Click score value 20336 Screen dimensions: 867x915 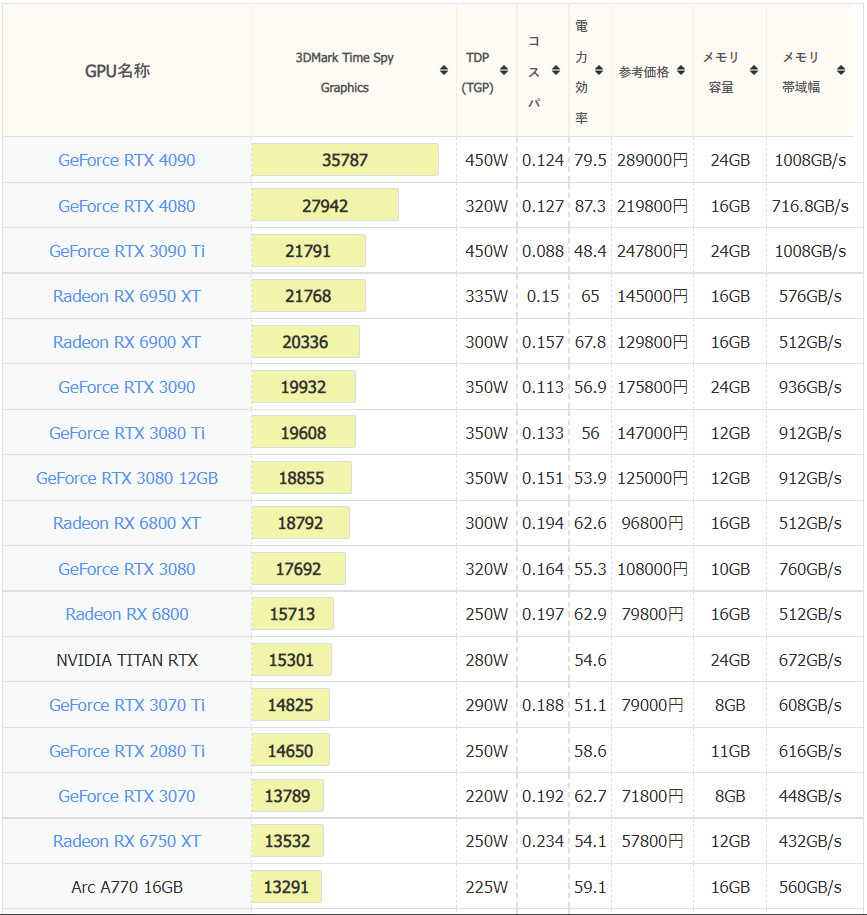tap(305, 342)
